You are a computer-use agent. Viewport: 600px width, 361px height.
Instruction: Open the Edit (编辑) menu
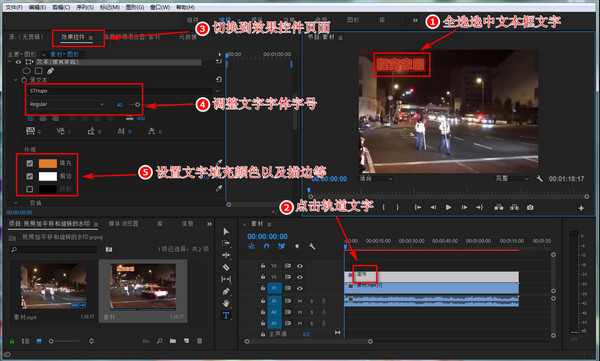coord(38,7)
